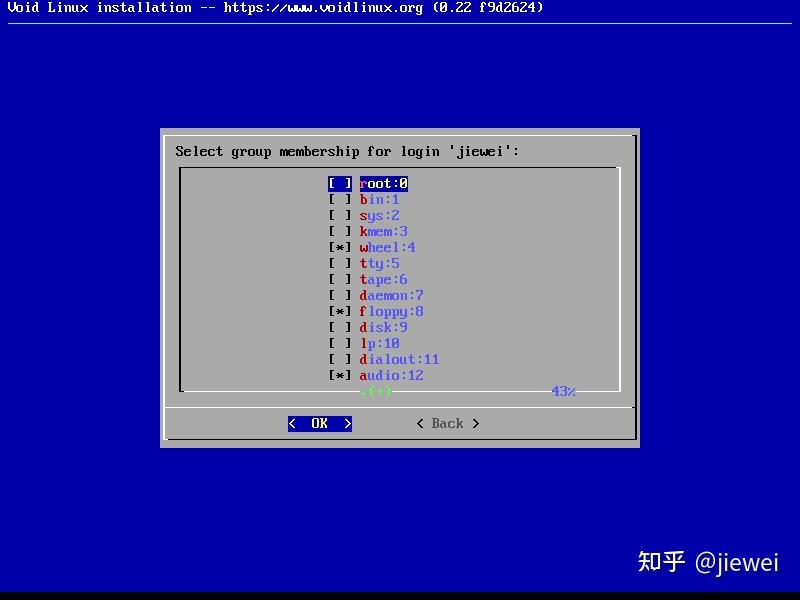Enable the root:0 group checkbox

(339, 183)
